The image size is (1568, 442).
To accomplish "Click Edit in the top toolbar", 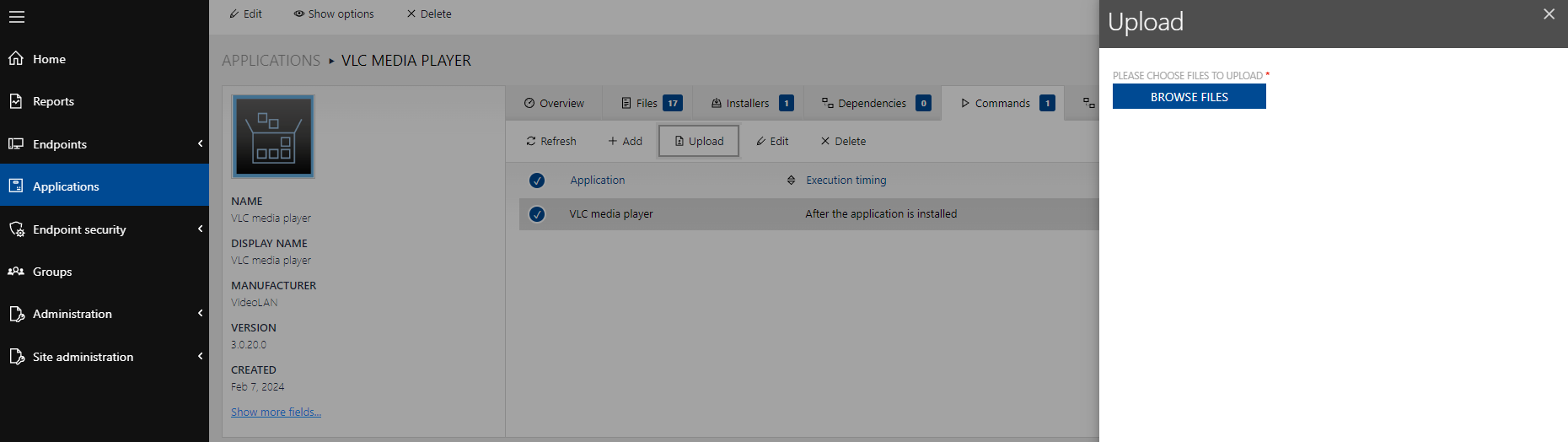I will [x=245, y=13].
